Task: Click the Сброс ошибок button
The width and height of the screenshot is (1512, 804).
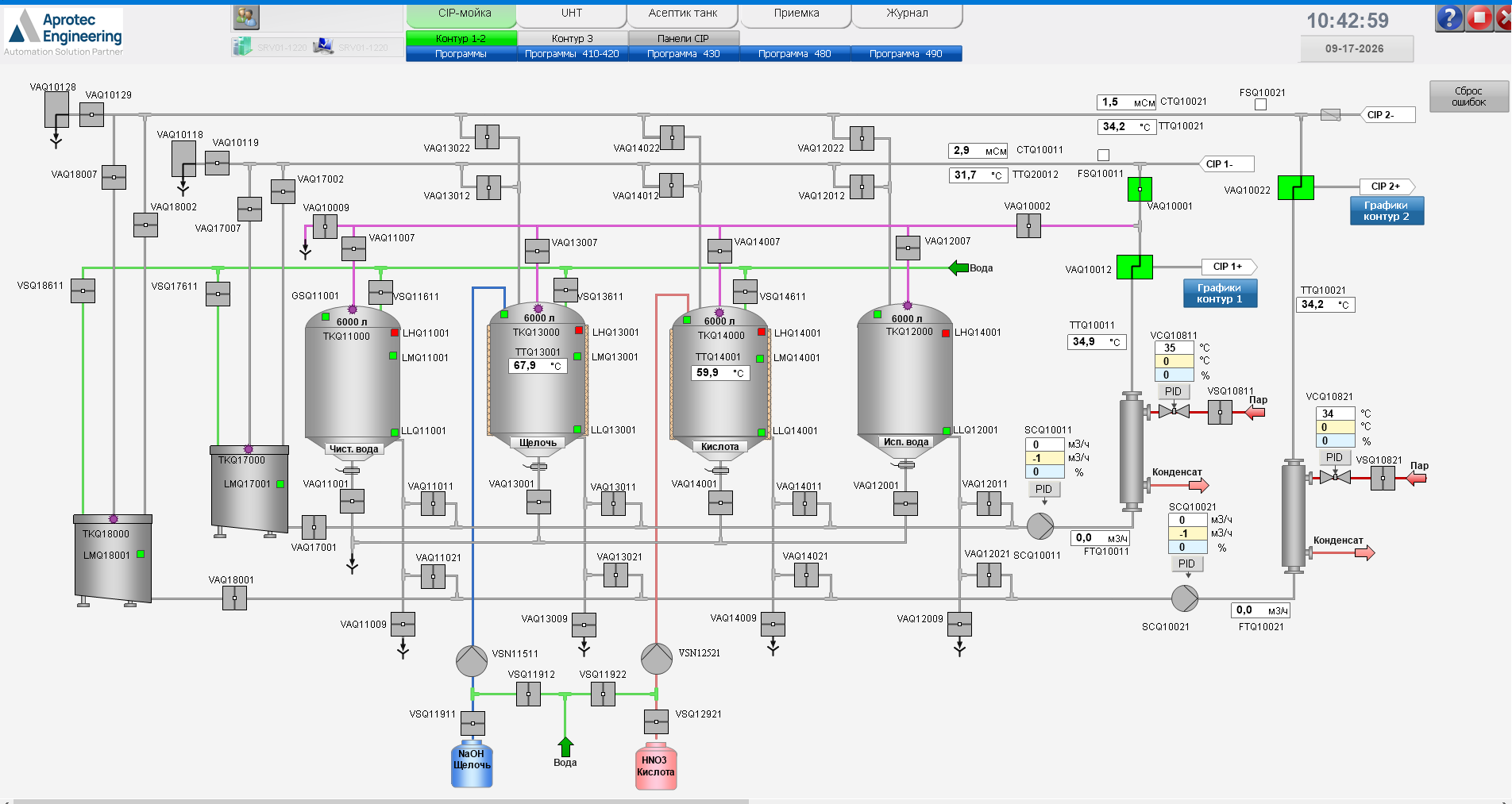Action: (1468, 97)
